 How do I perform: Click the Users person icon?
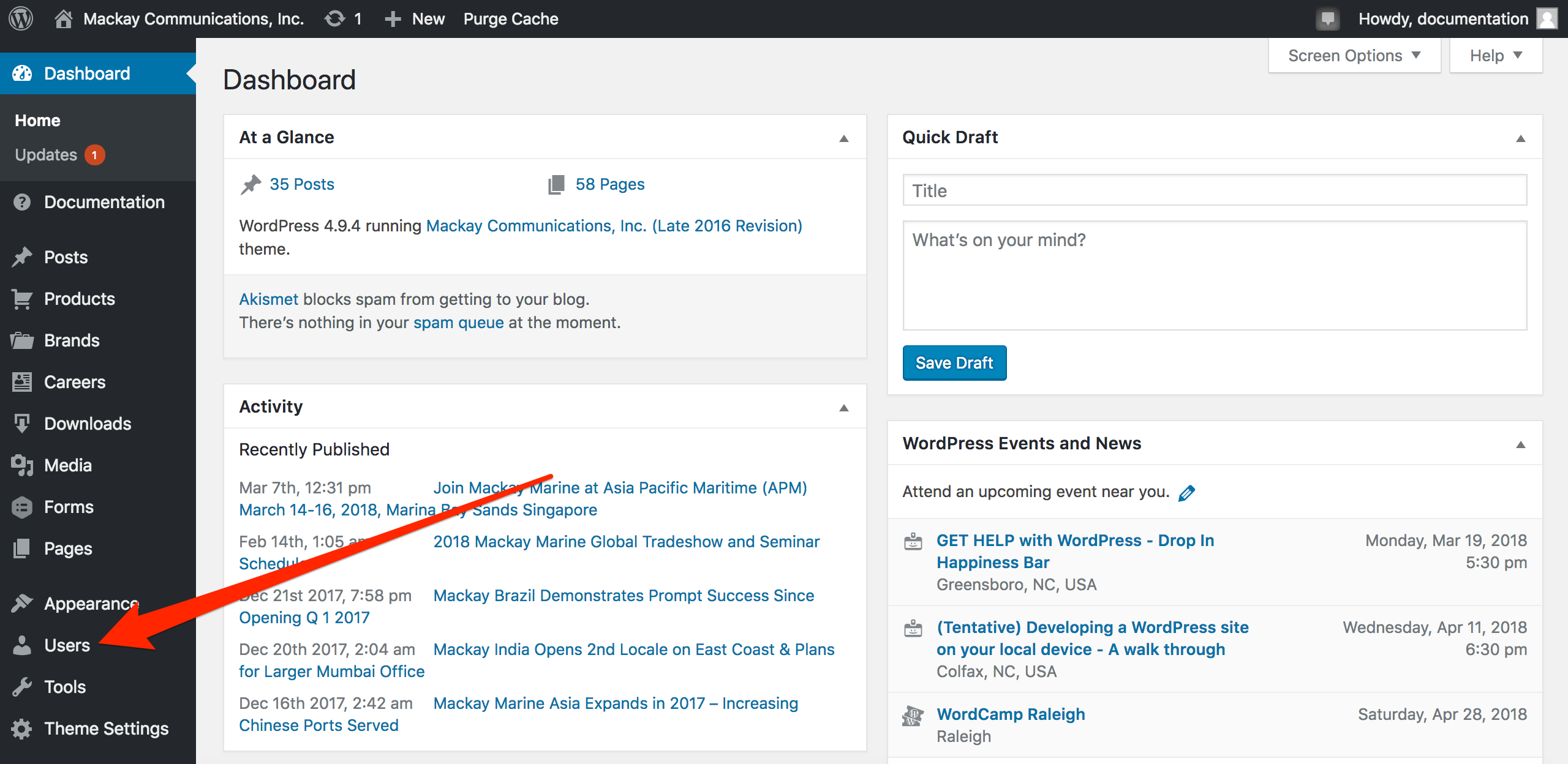click(x=22, y=645)
